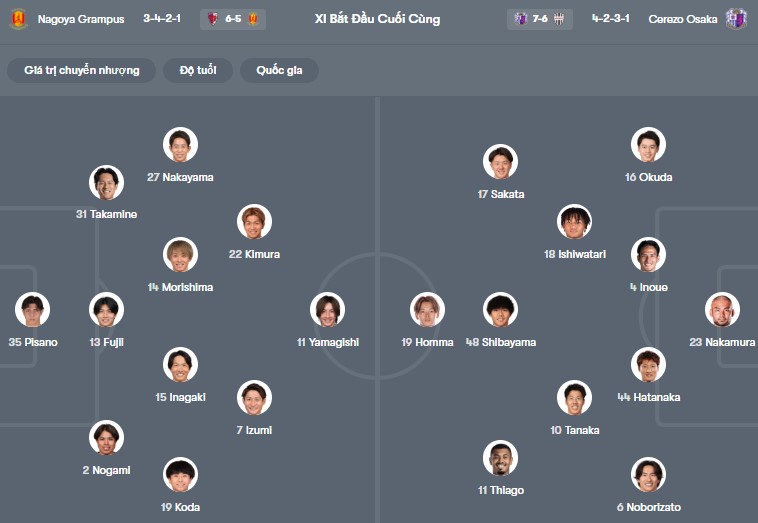
Task: Open the Cerezo Osaka team name link
Action: pyautogui.click(x=682, y=19)
